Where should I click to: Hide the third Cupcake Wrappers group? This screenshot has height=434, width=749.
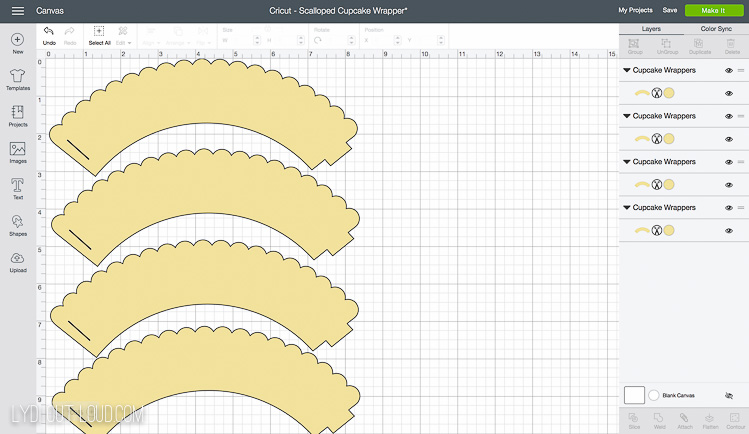click(x=728, y=162)
